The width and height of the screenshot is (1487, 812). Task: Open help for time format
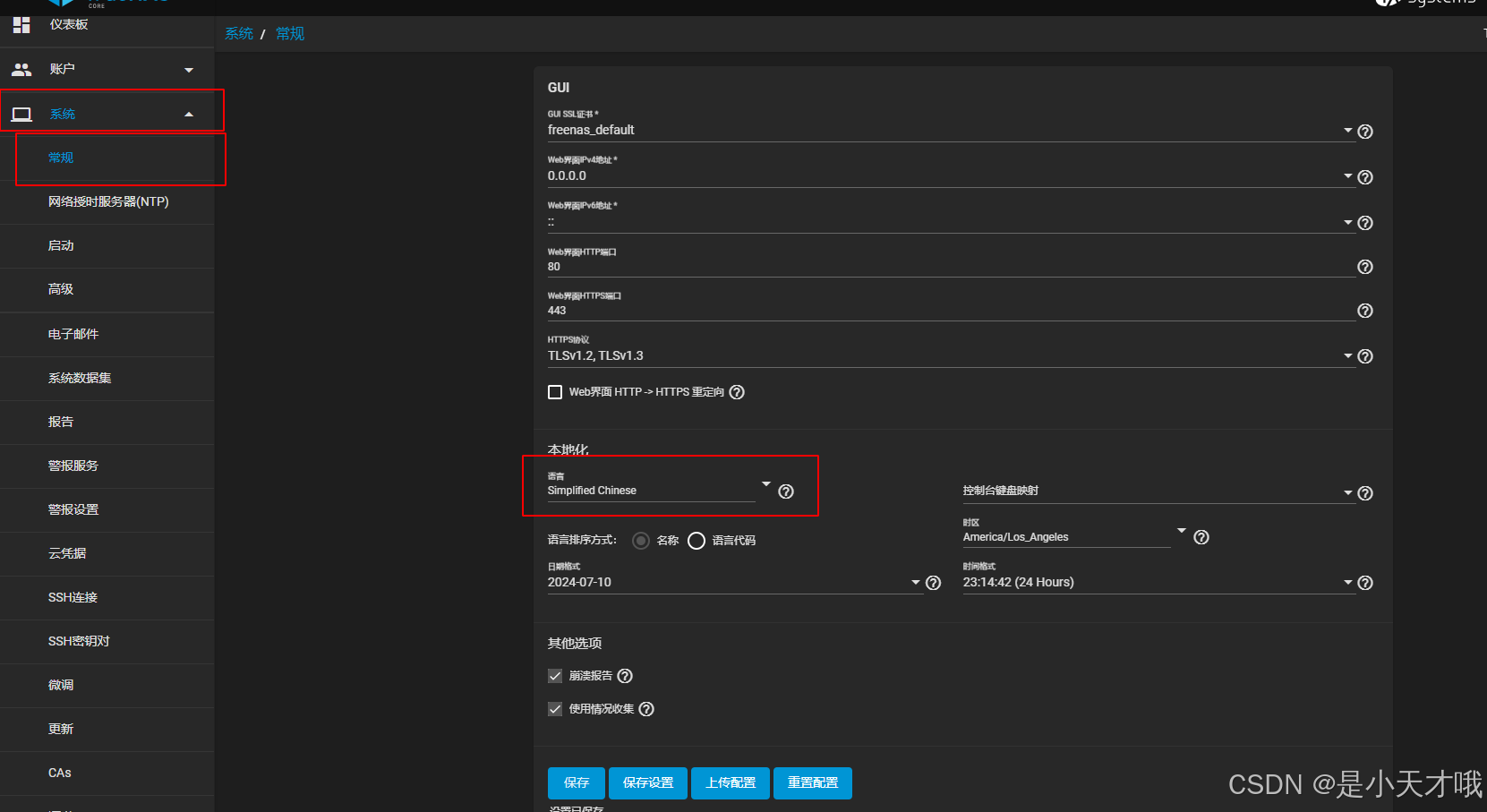click(x=1365, y=583)
